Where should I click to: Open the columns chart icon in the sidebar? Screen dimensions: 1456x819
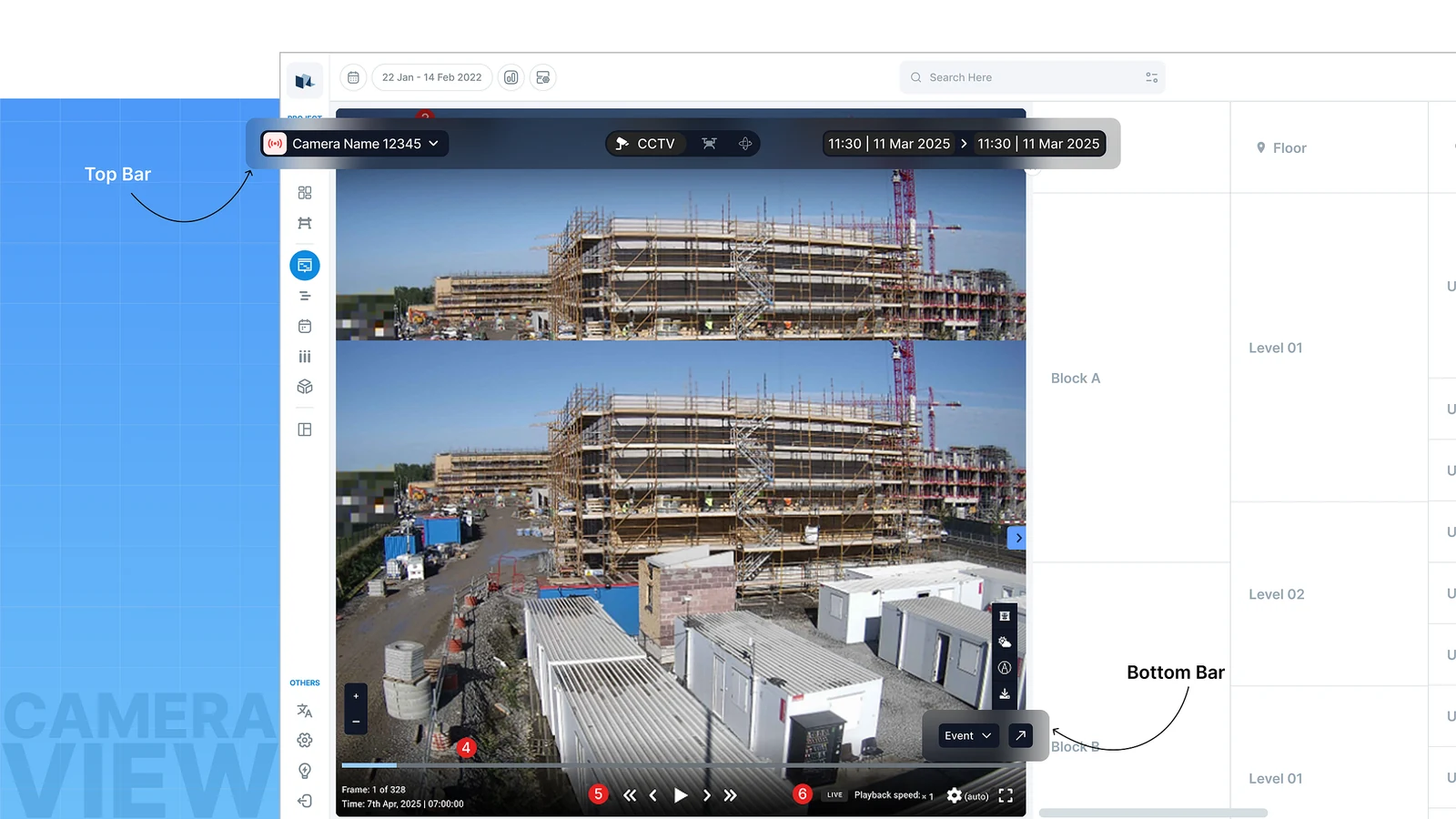click(x=305, y=357)
